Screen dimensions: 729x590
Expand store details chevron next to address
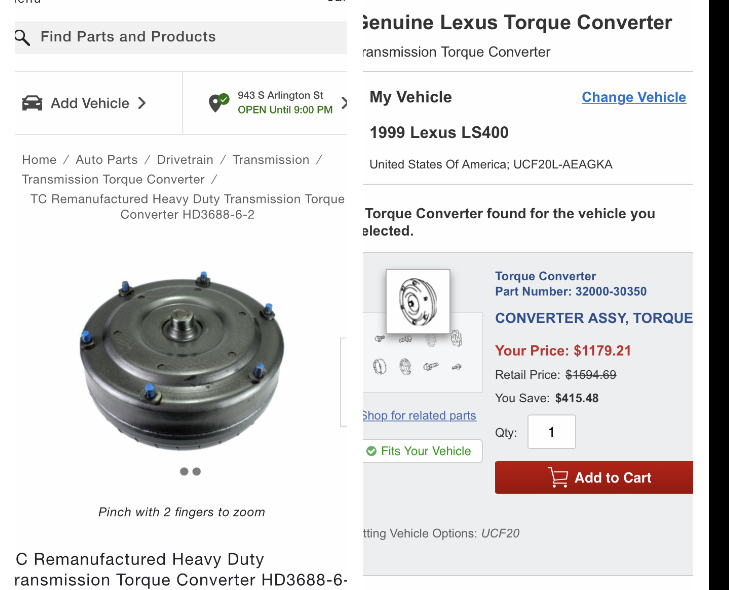pos(344,103)
